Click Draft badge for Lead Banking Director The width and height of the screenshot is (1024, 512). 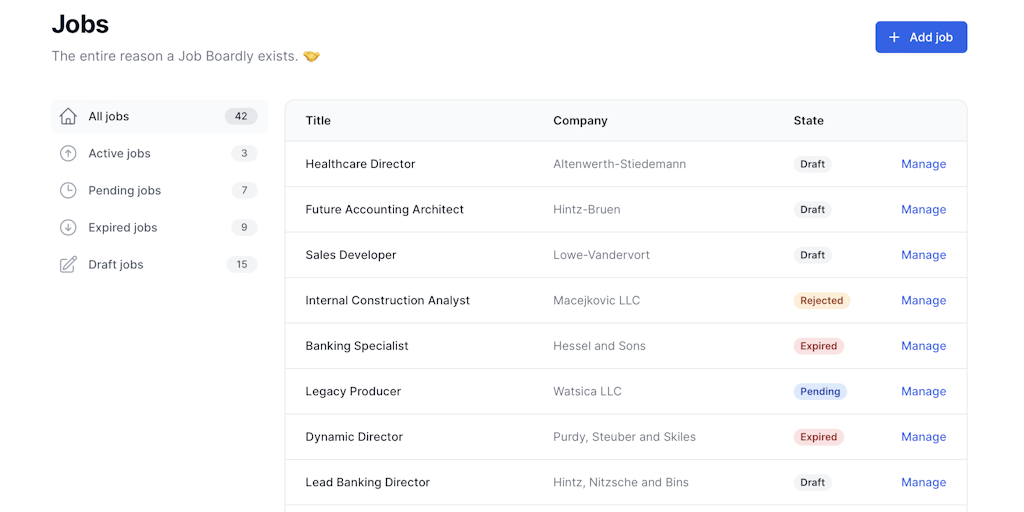coord(812,483)
